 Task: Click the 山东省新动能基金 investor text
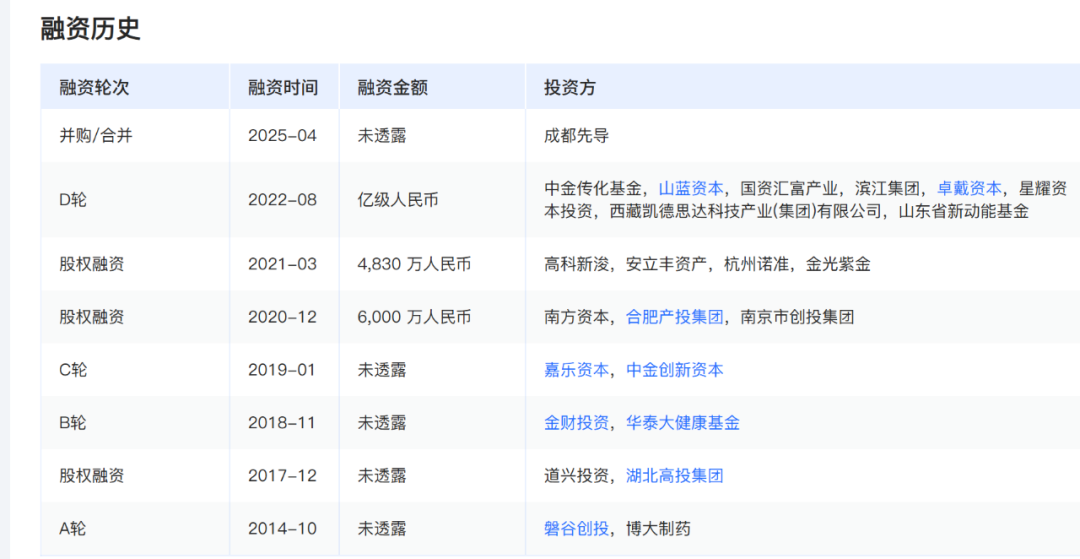tap(964, 211)
